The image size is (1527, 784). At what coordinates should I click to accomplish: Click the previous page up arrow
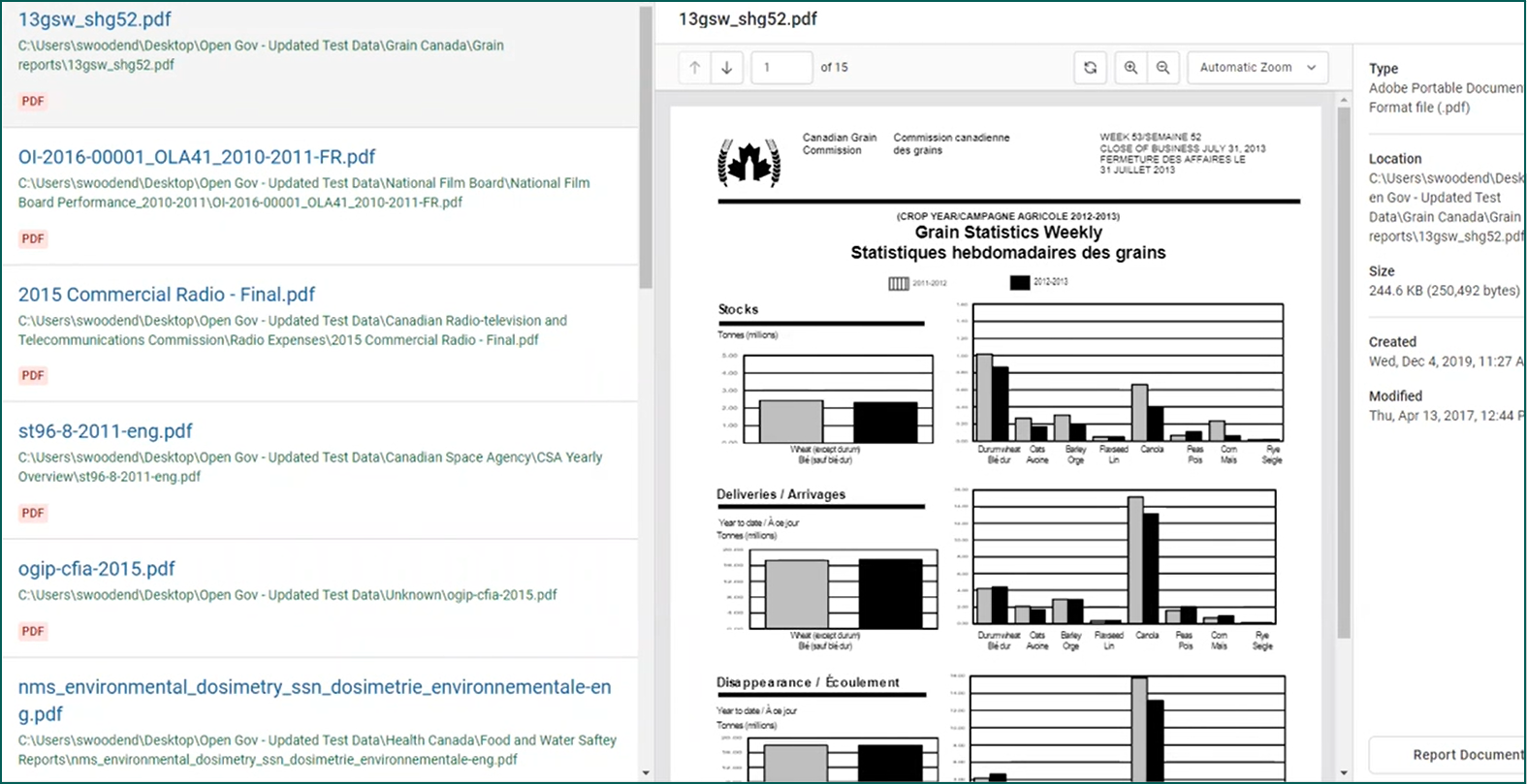coord(695,68)
